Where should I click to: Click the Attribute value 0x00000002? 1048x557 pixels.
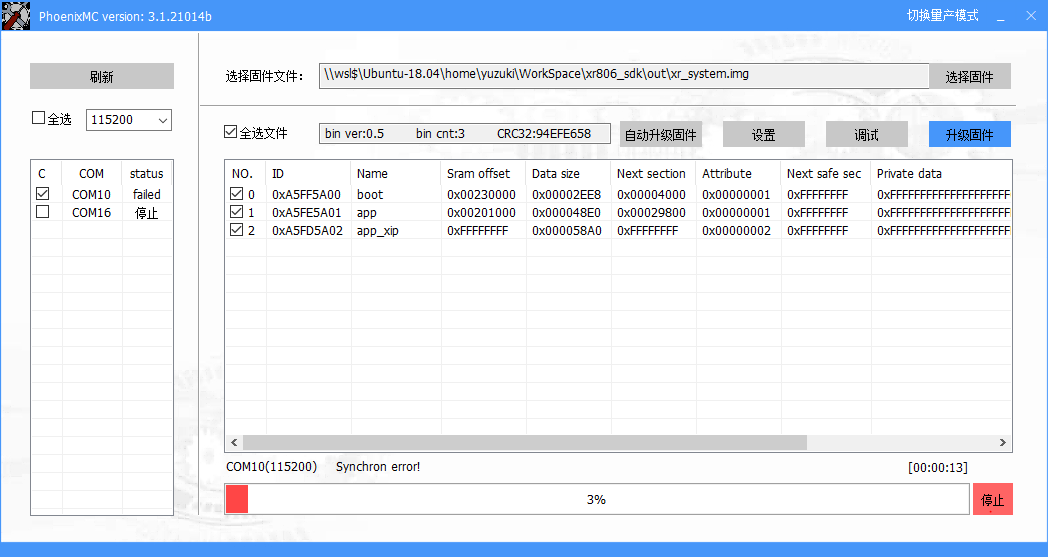(736, 231)
